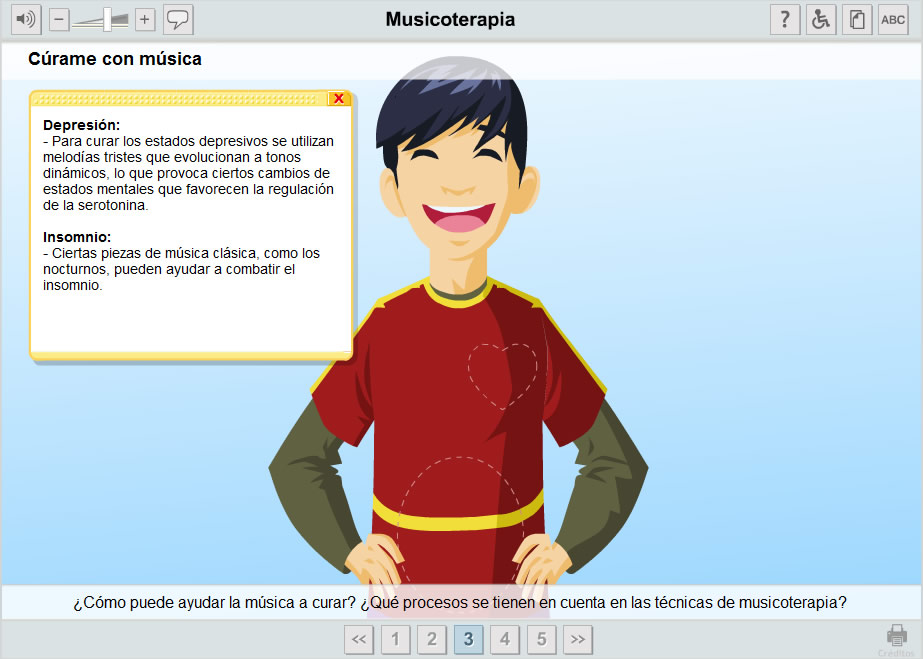Jump to page 5
This screenshot has height=659, width=923.
(x=542, y=639)
